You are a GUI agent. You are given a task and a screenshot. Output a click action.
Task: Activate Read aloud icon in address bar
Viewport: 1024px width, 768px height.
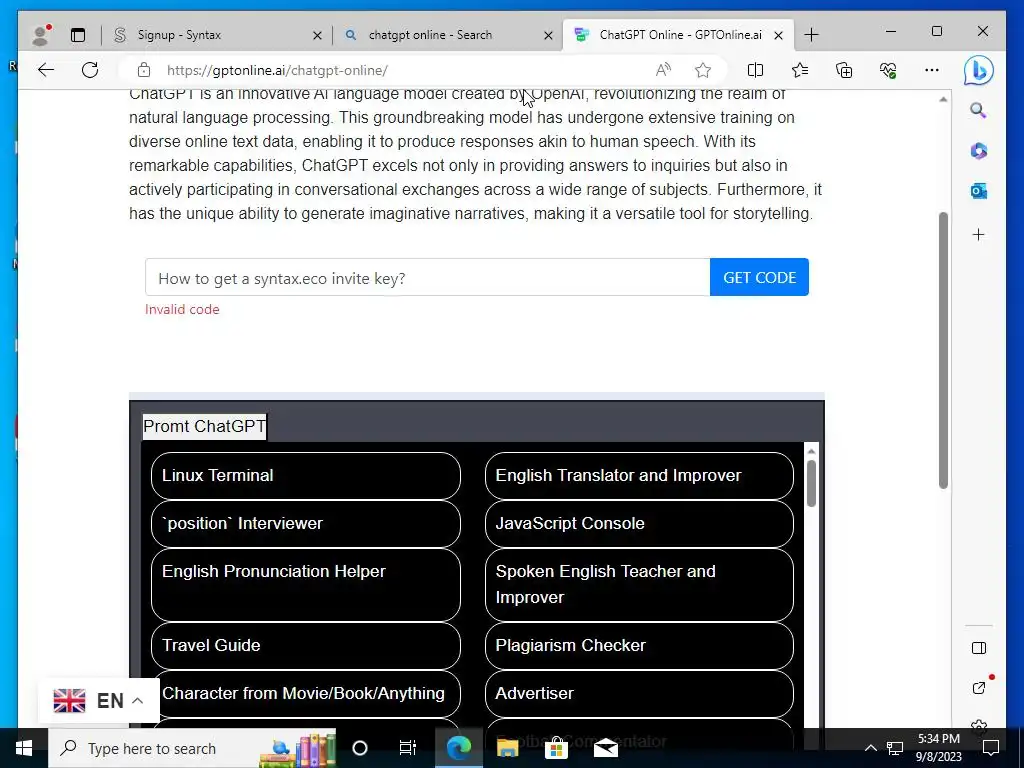tap(663, 70)
